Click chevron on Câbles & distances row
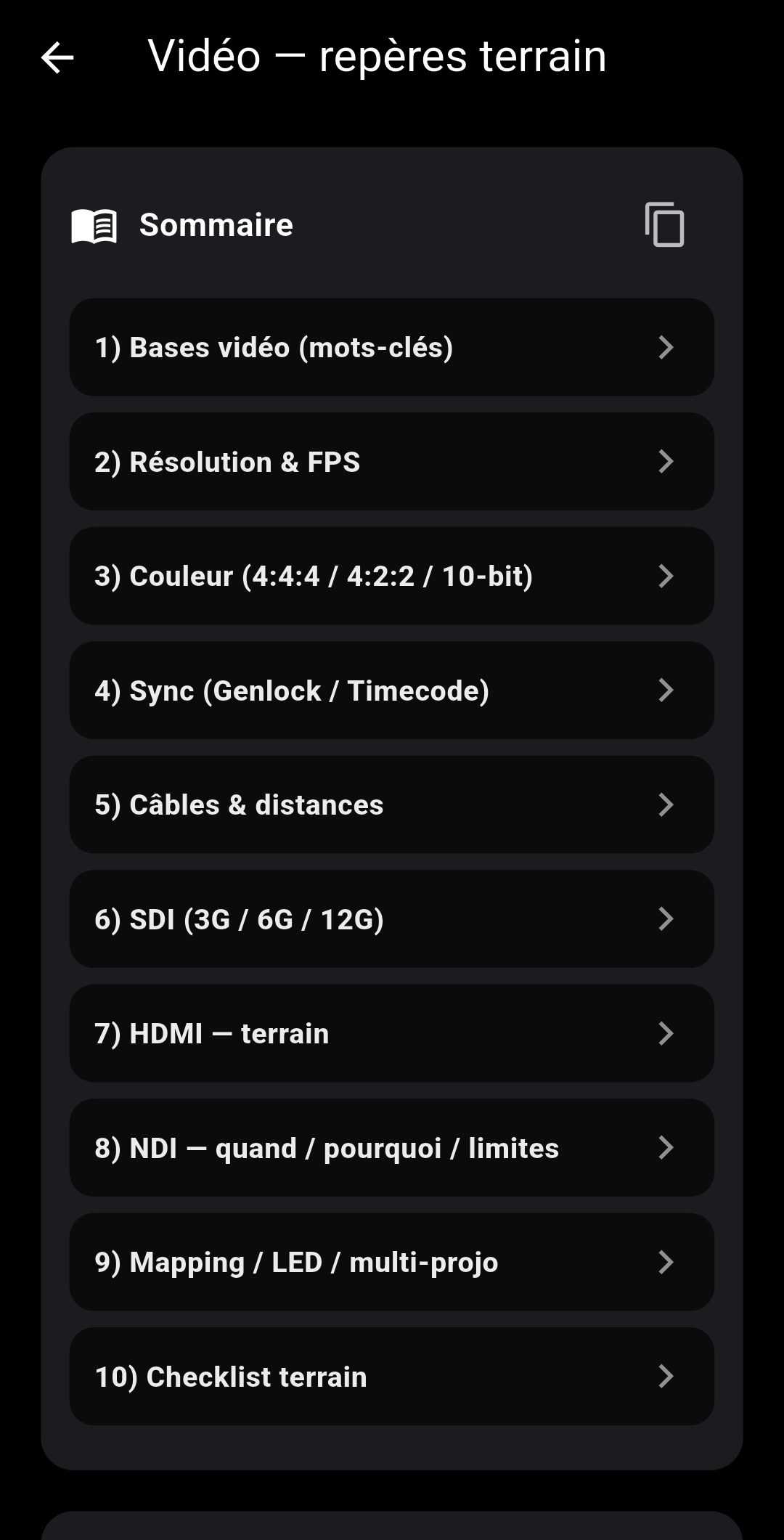This screenshot has height=1540, width=784. [x=666, y=804]
